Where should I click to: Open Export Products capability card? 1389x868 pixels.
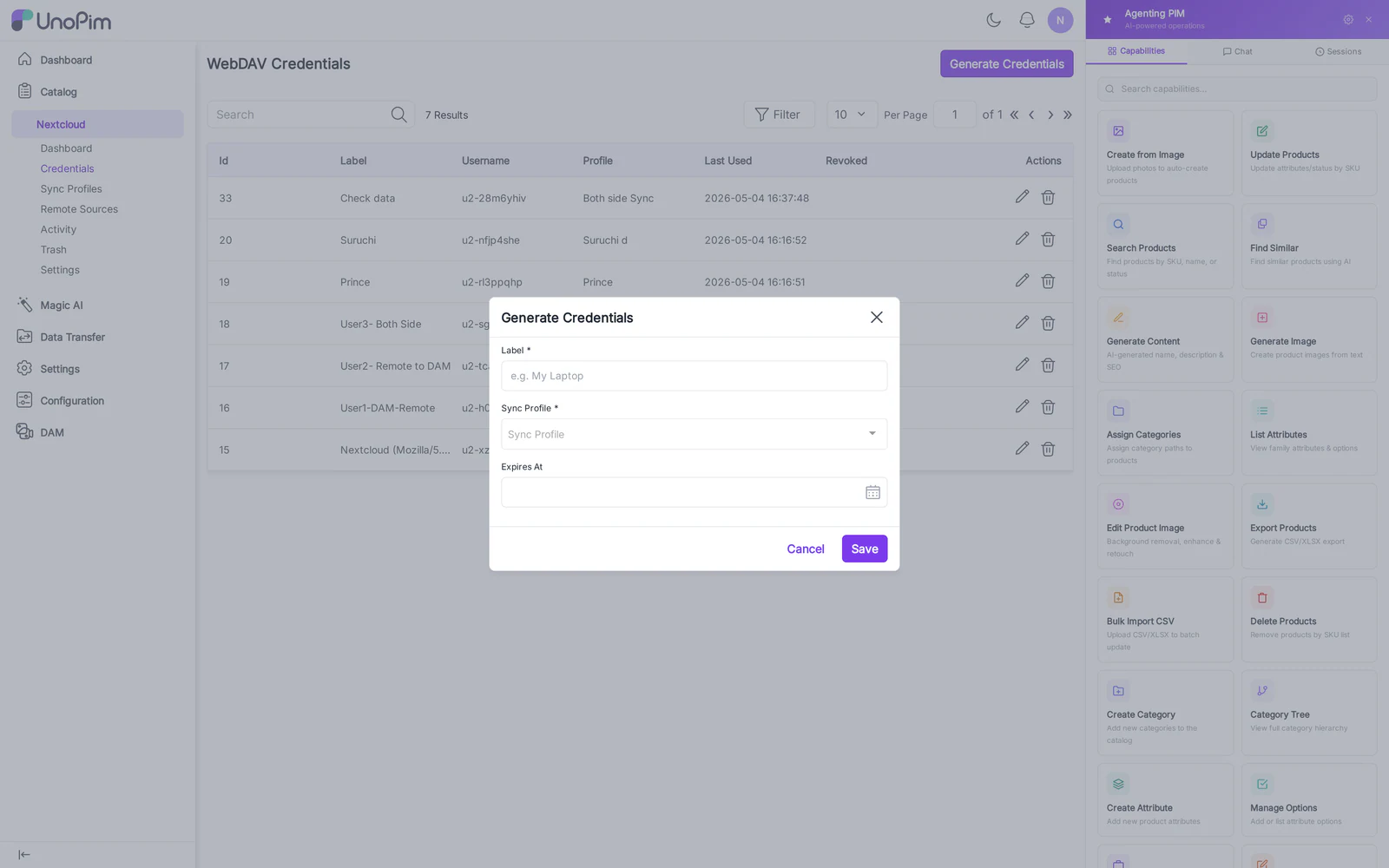pos(1309,526)
